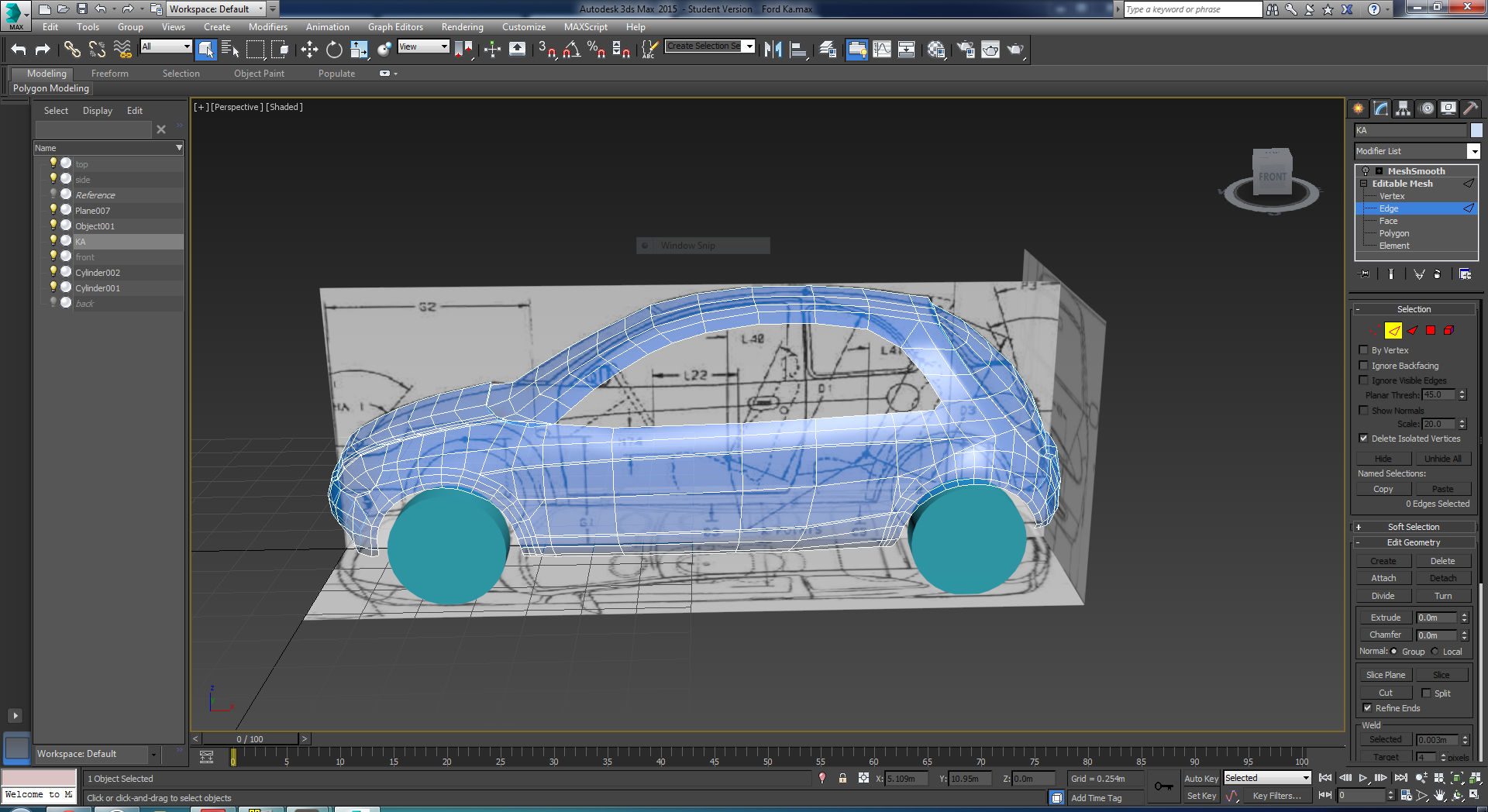Uncheck the Refine Ends checkbox
The height and width of the screenshot is (812, 1488).
pos(1368,708)
